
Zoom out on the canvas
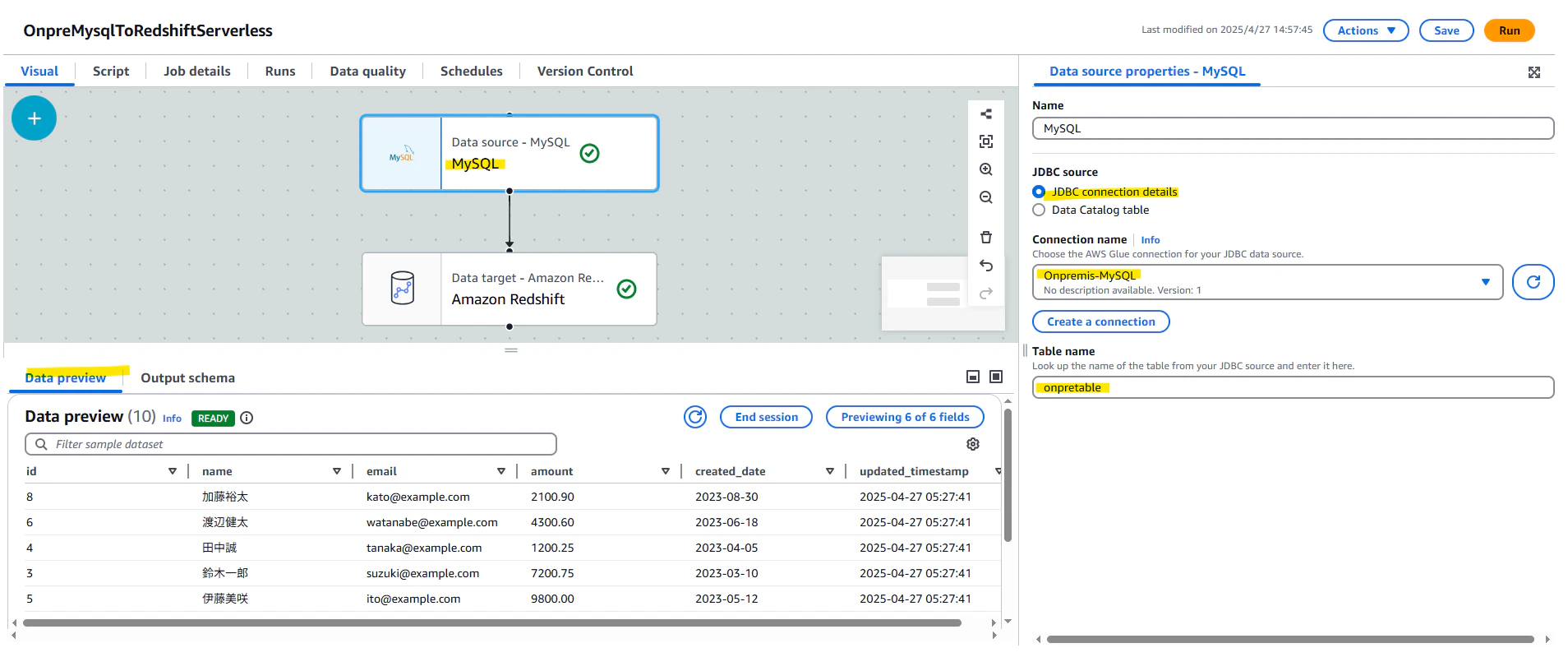(x=986, y=197)
